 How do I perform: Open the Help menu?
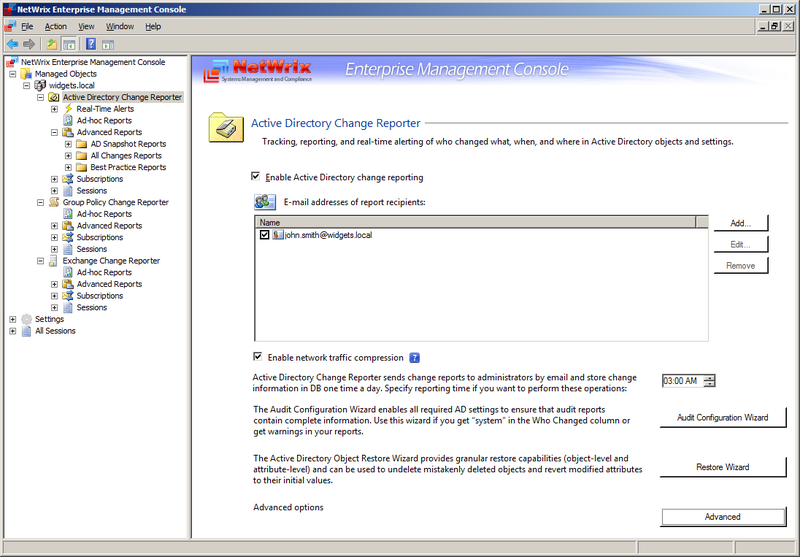(x=153, y=27)
